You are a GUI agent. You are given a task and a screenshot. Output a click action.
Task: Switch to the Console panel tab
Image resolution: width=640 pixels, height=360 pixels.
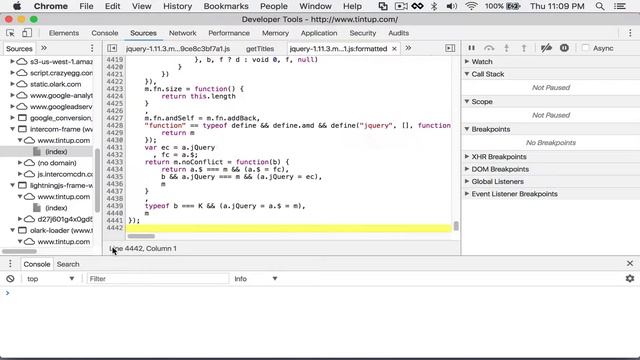pyautogui.click(x=104, y=33)
